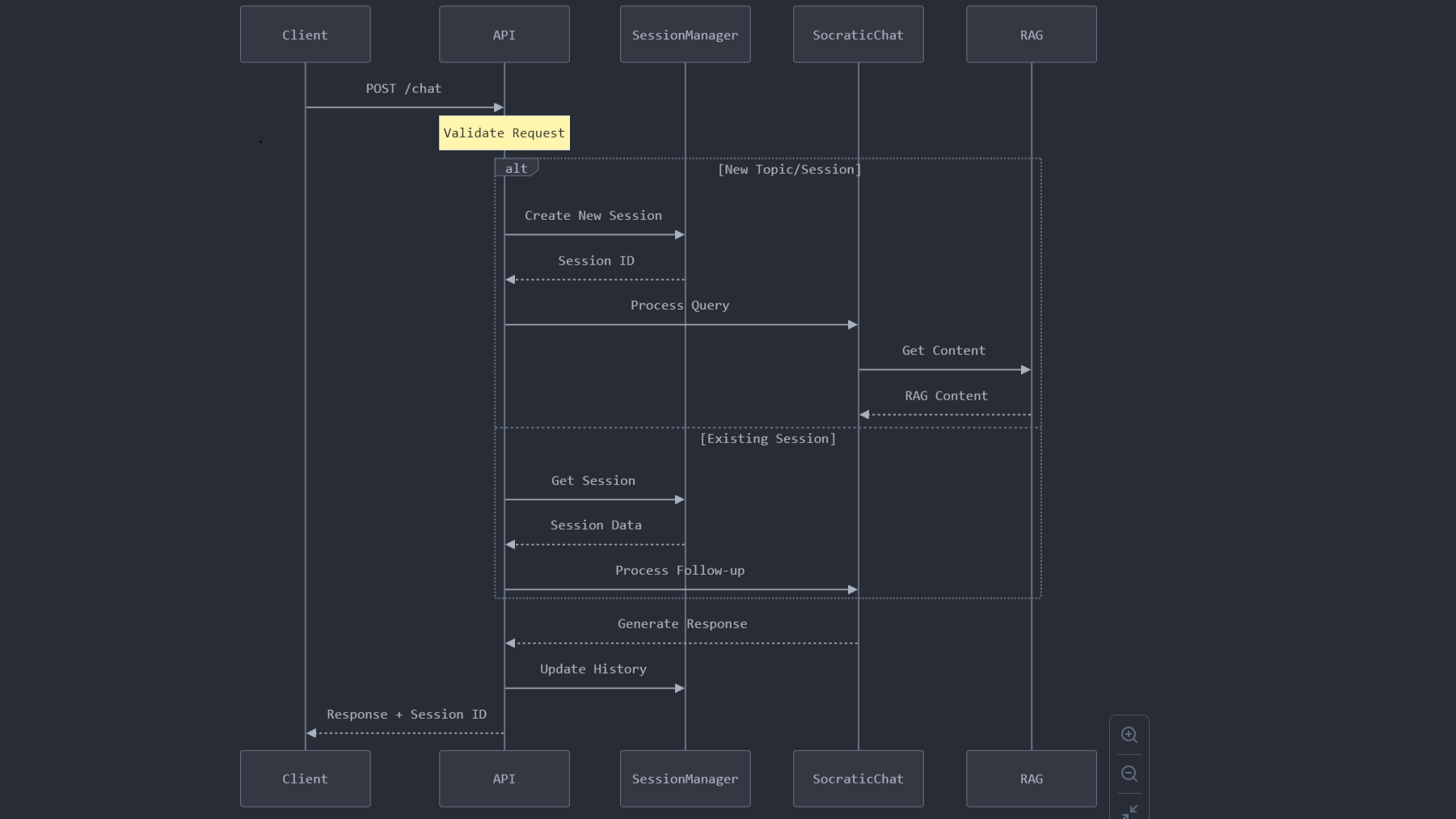Click the collapse arrows icon below zoom
Image resolution: width=1456 pixels, height=819 pixels.
[1129, 812]
